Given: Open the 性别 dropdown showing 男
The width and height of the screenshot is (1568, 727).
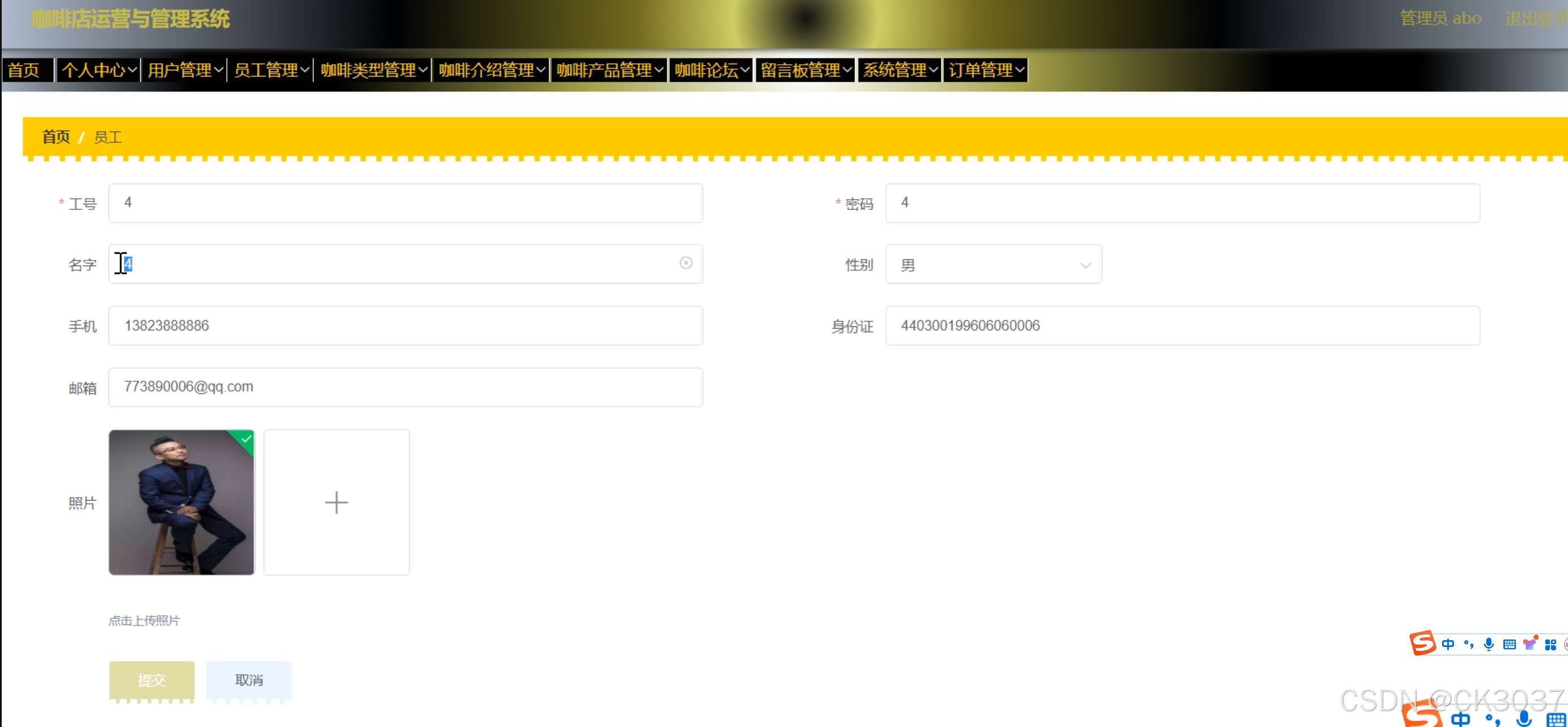Looking at the screenshot, I should pos(993,264).
